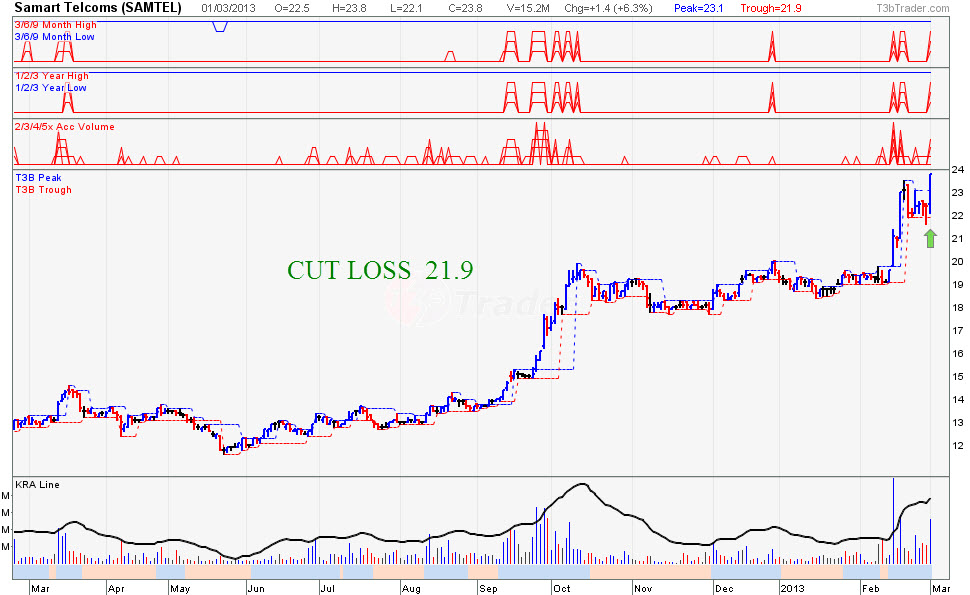The width and height of the screenshot is (970, 595).
Task: Click the Jun month label
Action: 256,588
